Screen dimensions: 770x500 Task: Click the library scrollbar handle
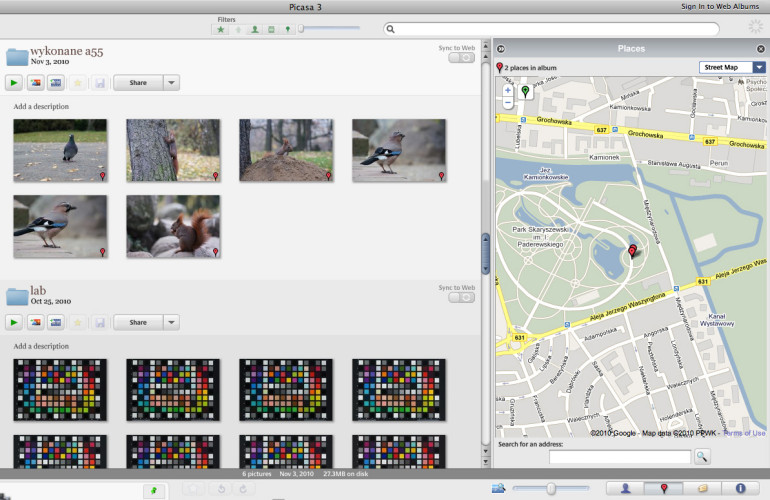pyautogui.click(x=486, y=253)
